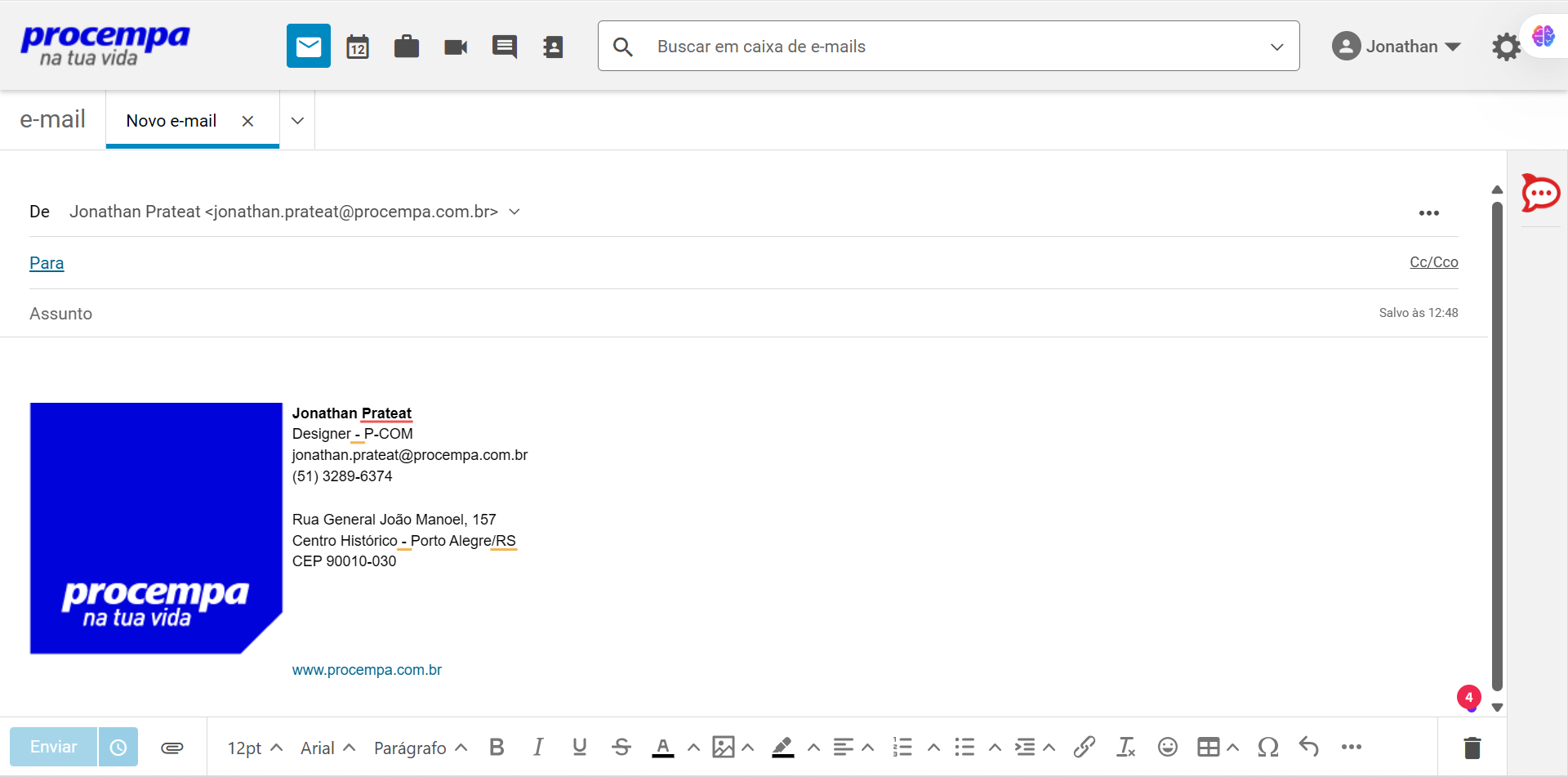Insert an emoji into the message
This screenshot has height=777, width=1568.
pos(1167,747)
